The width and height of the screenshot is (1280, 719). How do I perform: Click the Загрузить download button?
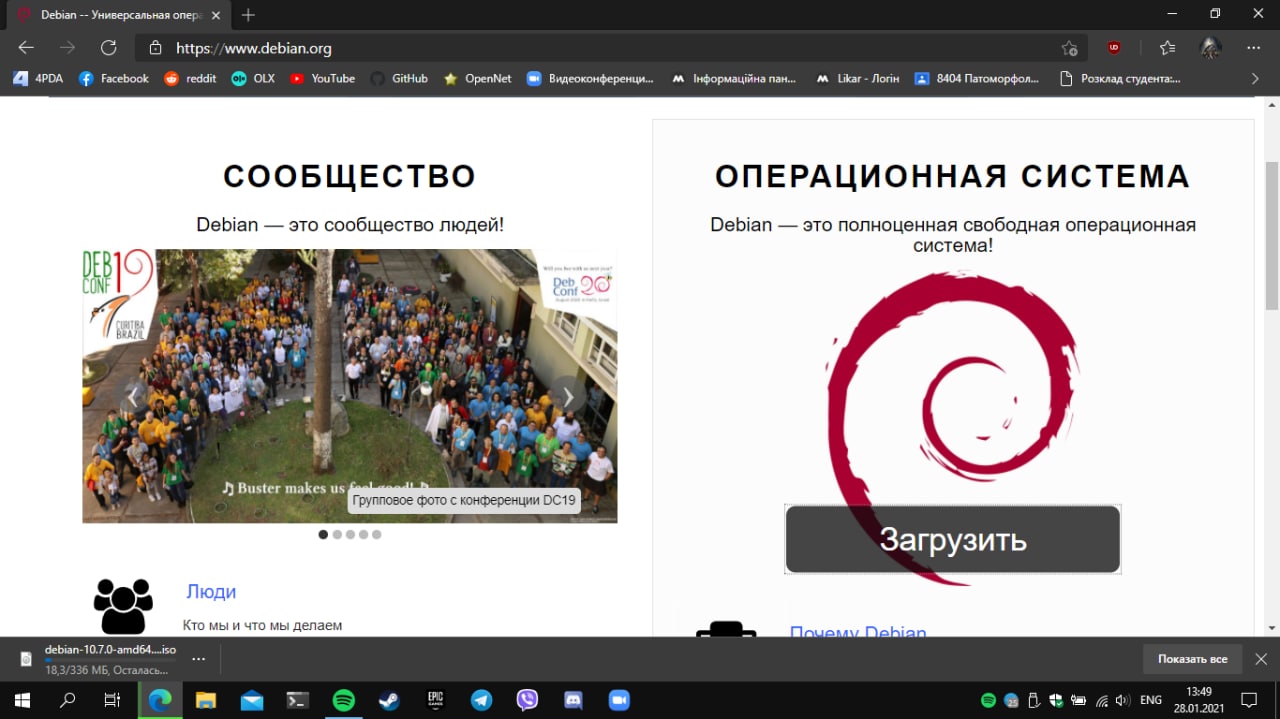click(952, 539)
